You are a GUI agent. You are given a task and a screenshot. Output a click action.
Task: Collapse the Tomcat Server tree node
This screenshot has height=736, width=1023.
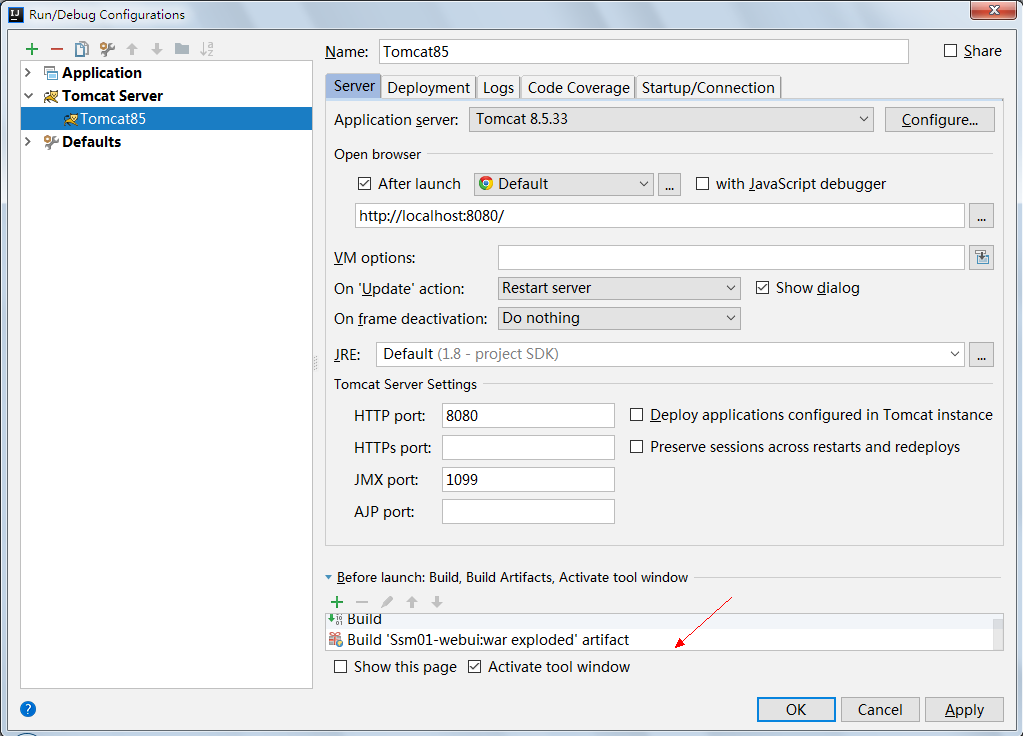(28, 96)
